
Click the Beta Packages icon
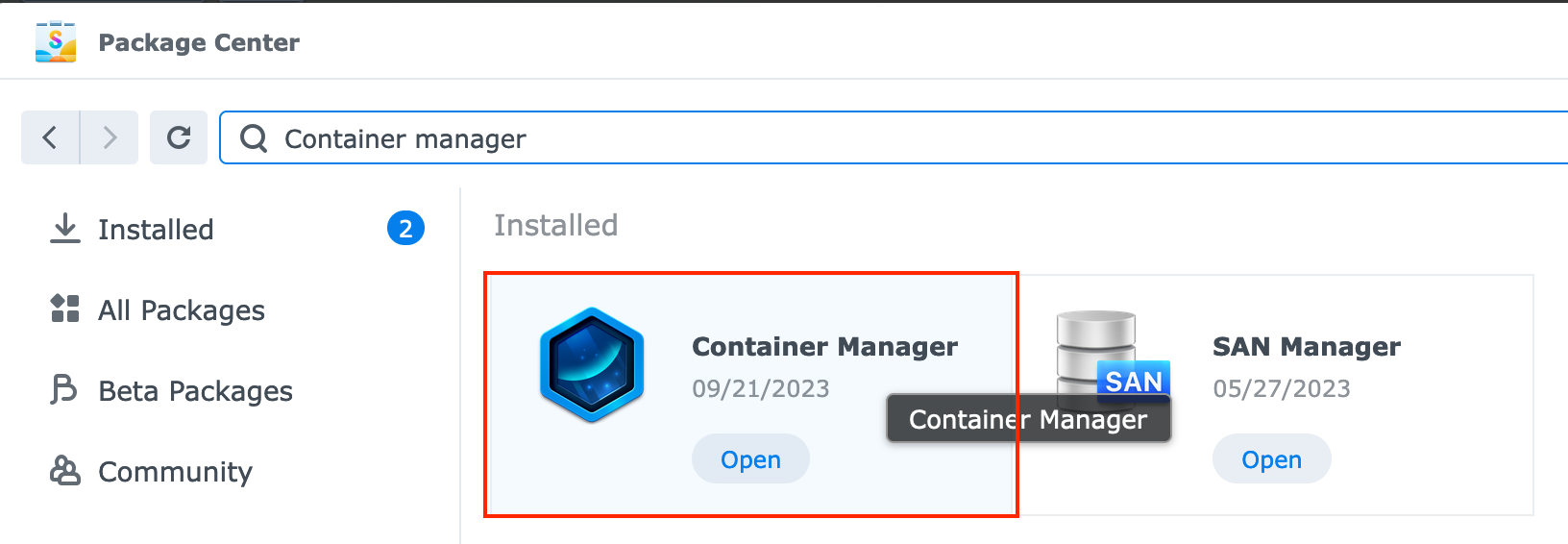63,389
